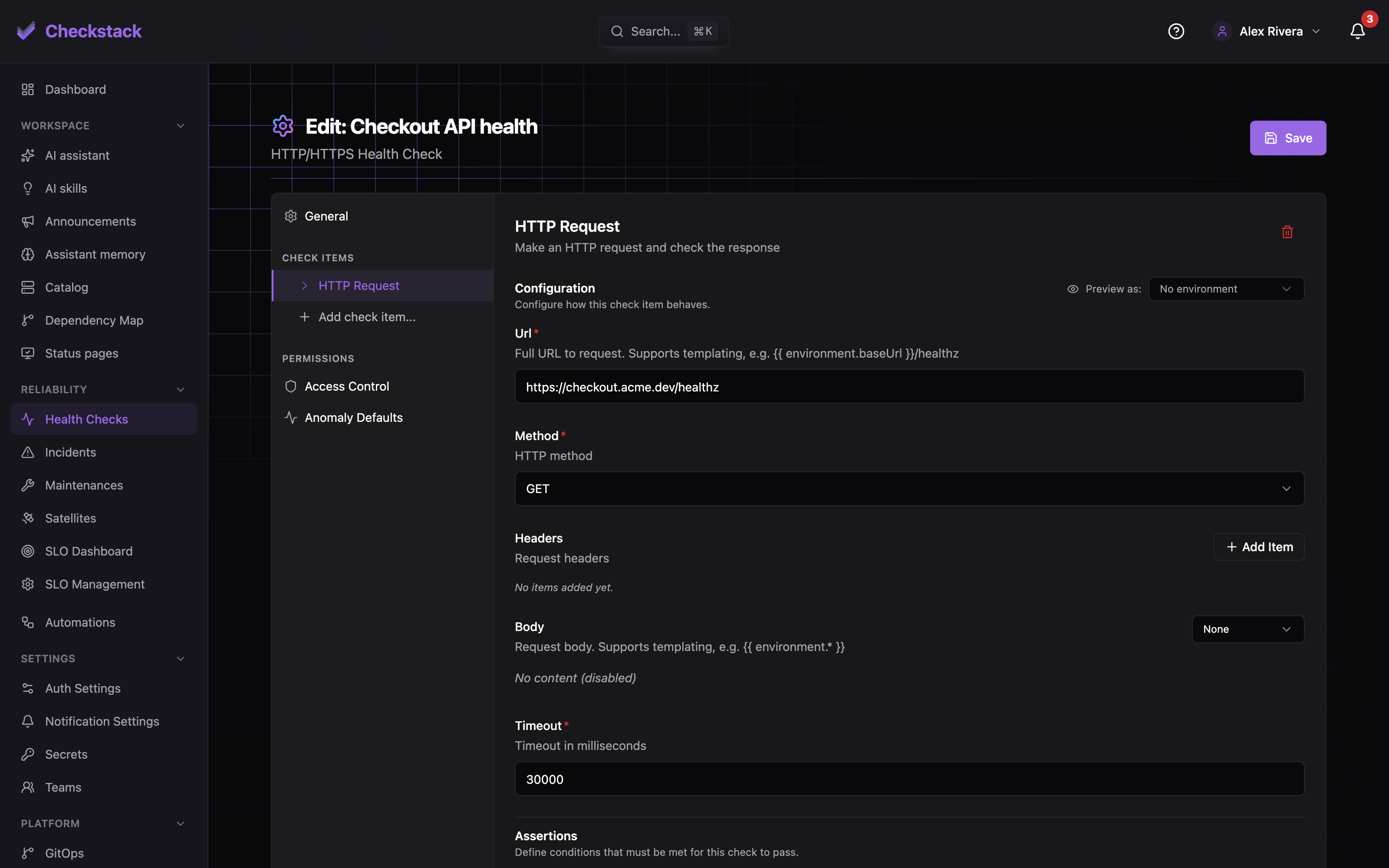Click the Preview as eye icon
1389x868 pixels.
click(x=1073, y=289)
